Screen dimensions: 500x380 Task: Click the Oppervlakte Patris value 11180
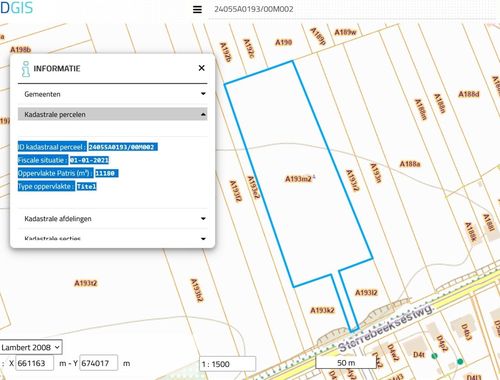[x=105, y=173]
